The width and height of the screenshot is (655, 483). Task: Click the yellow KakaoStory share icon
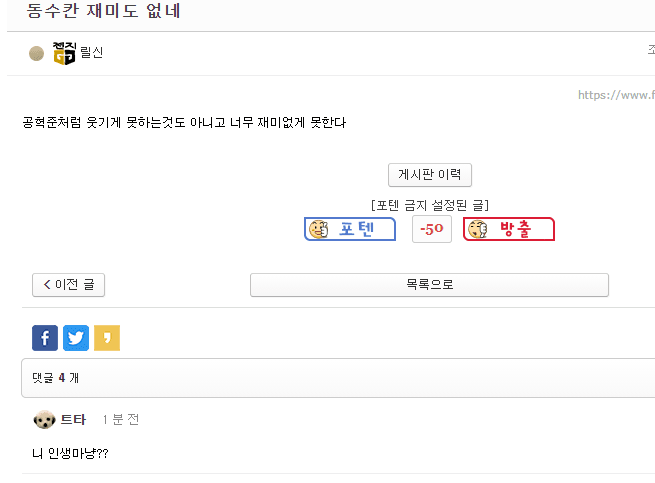(107, 338)
